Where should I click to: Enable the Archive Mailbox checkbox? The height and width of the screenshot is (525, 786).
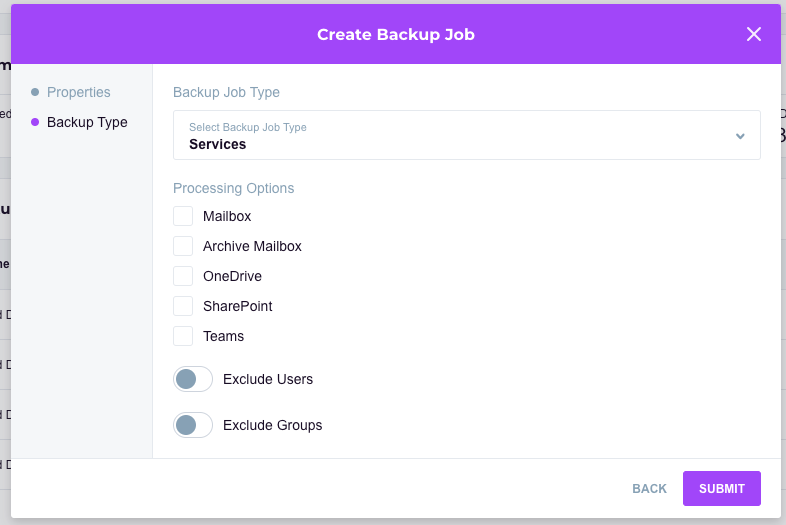[183, 246]
